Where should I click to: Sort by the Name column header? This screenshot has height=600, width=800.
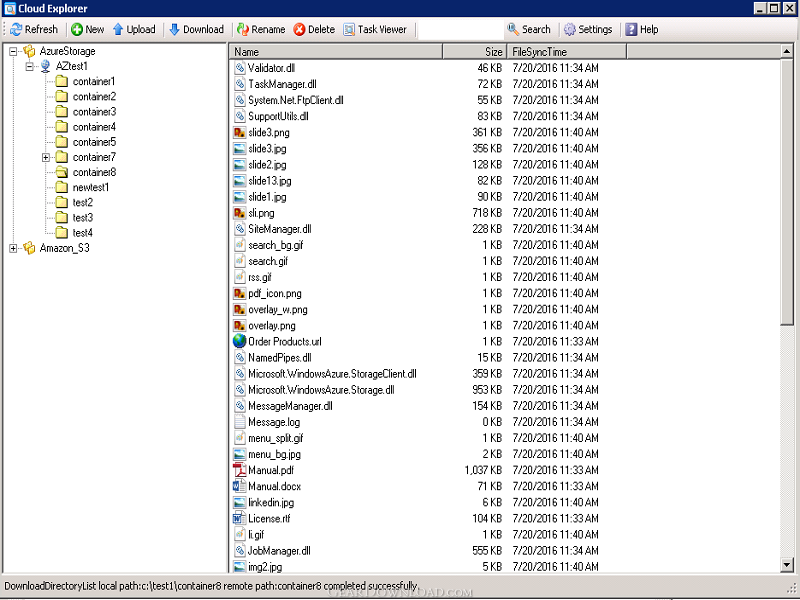tap(336, 52)
